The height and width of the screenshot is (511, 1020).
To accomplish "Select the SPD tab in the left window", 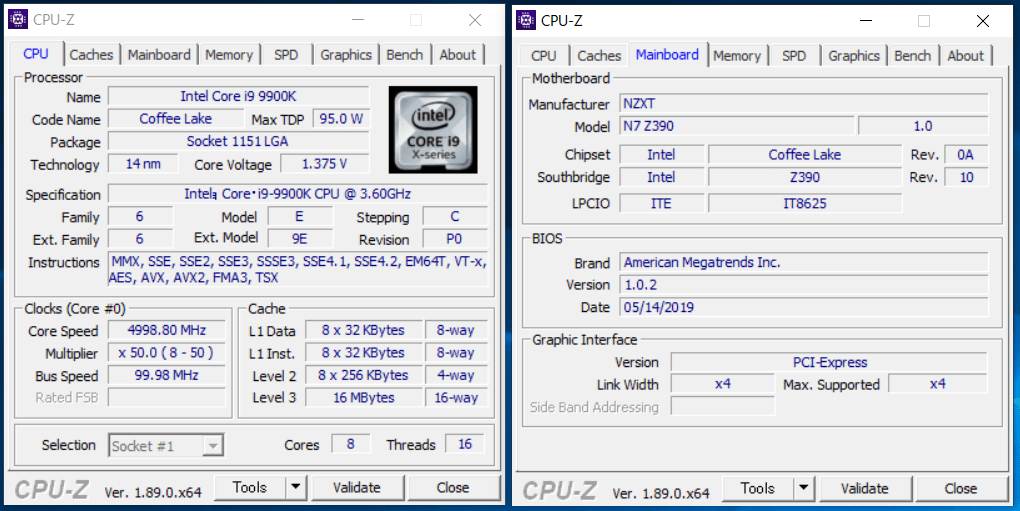I will [286, 55].
